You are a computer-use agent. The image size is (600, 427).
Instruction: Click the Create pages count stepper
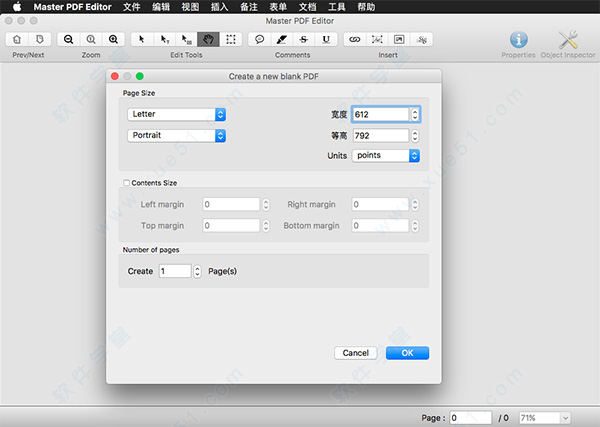point(197,271)
